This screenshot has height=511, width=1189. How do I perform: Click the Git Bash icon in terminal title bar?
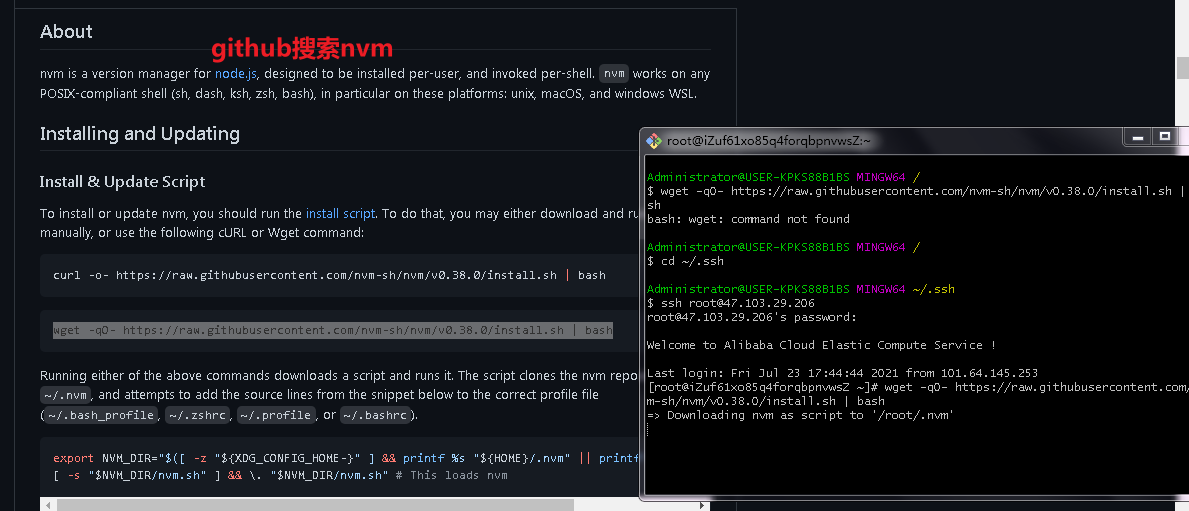(x=654, y=140)
